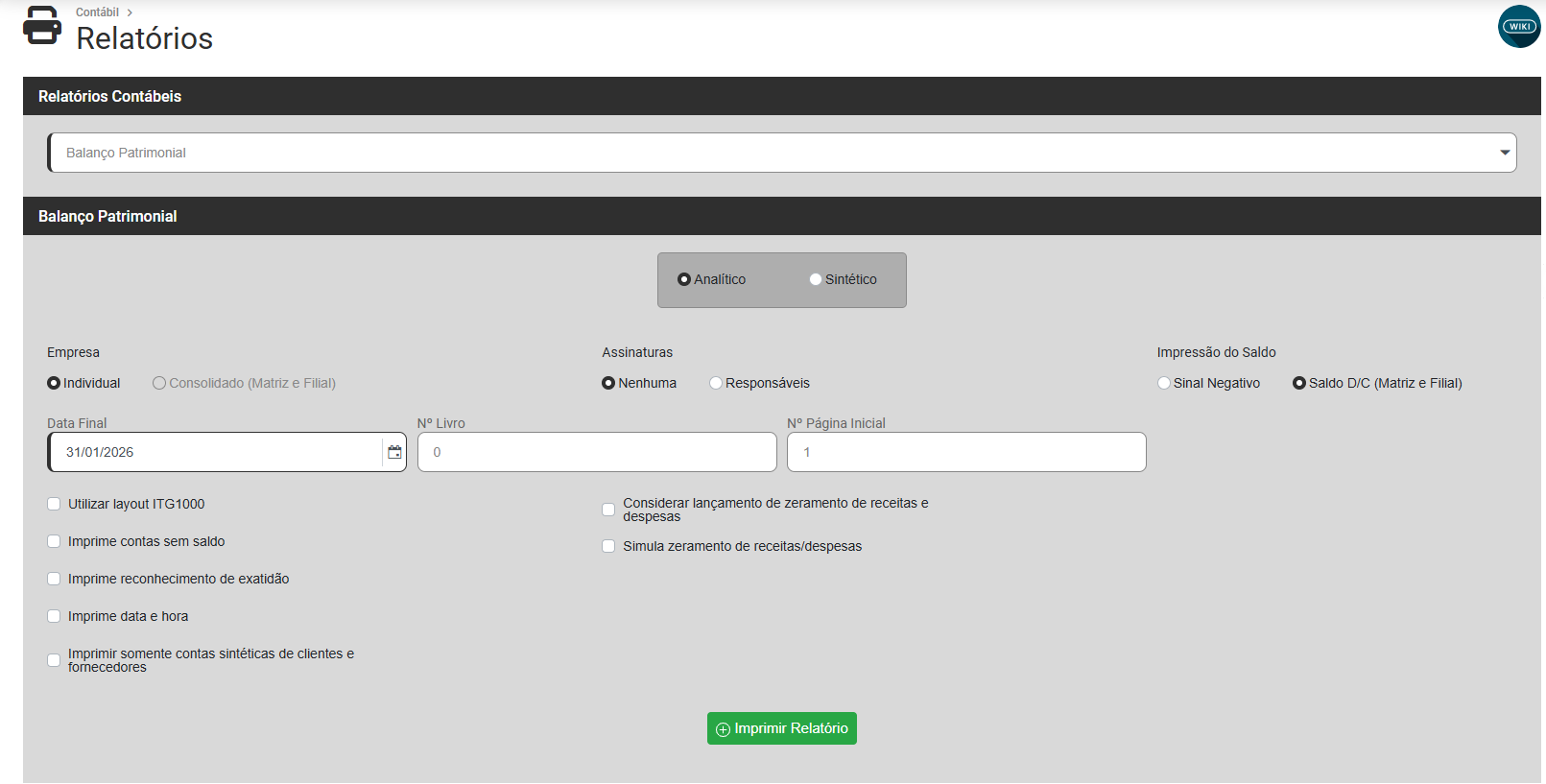Open the Balanço Patrimonial report dropdown

click(782, 153)
